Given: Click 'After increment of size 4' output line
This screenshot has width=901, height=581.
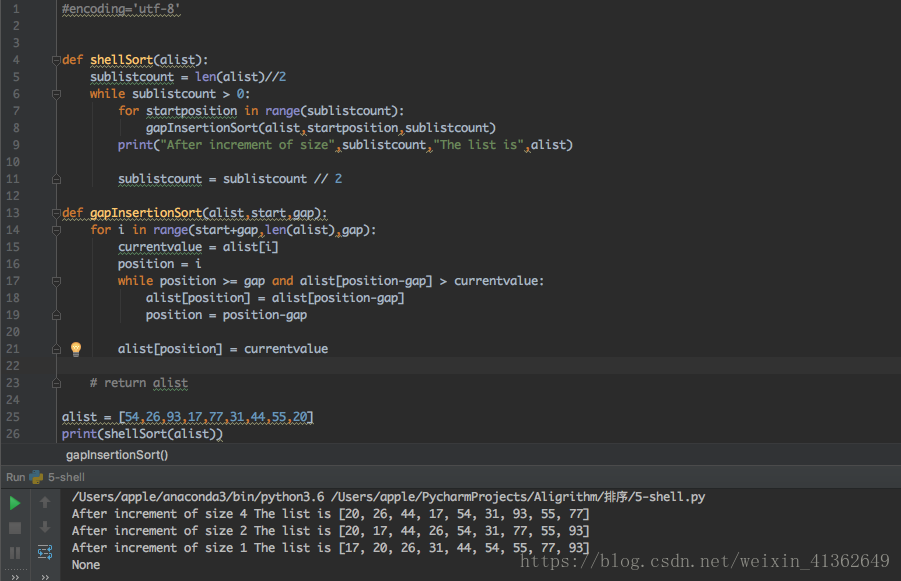Looking at the screenshot, I should tap(330, 514).
